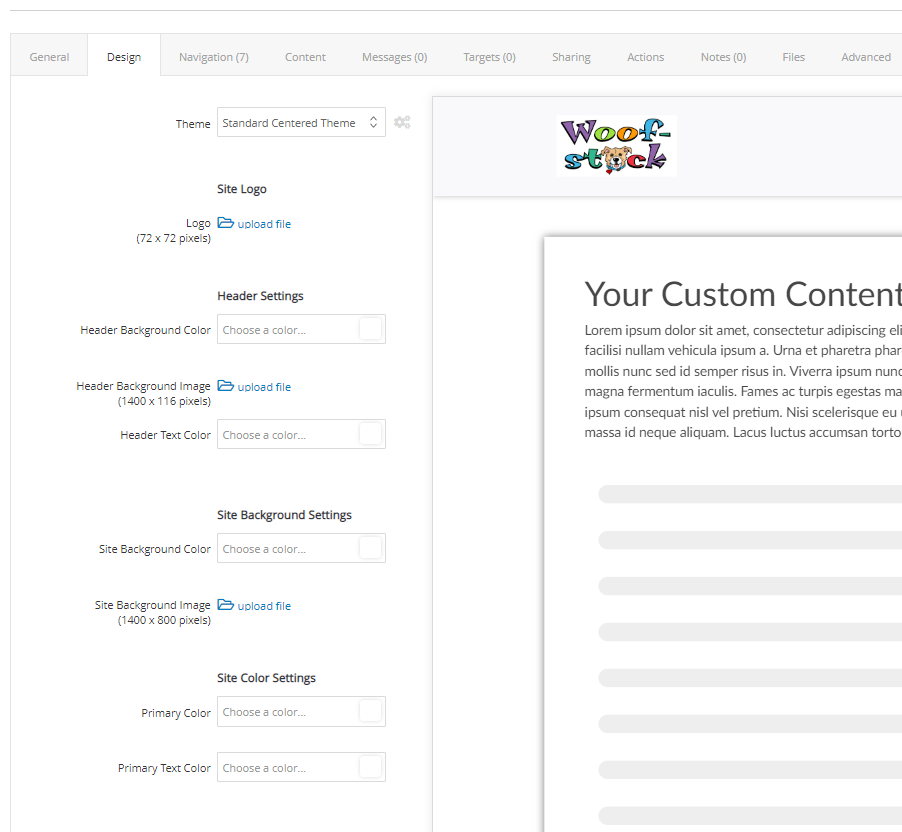This screenshot has height=832, width=902.
Task: Go to the Messages (0) tab
Action: (394, 57)
